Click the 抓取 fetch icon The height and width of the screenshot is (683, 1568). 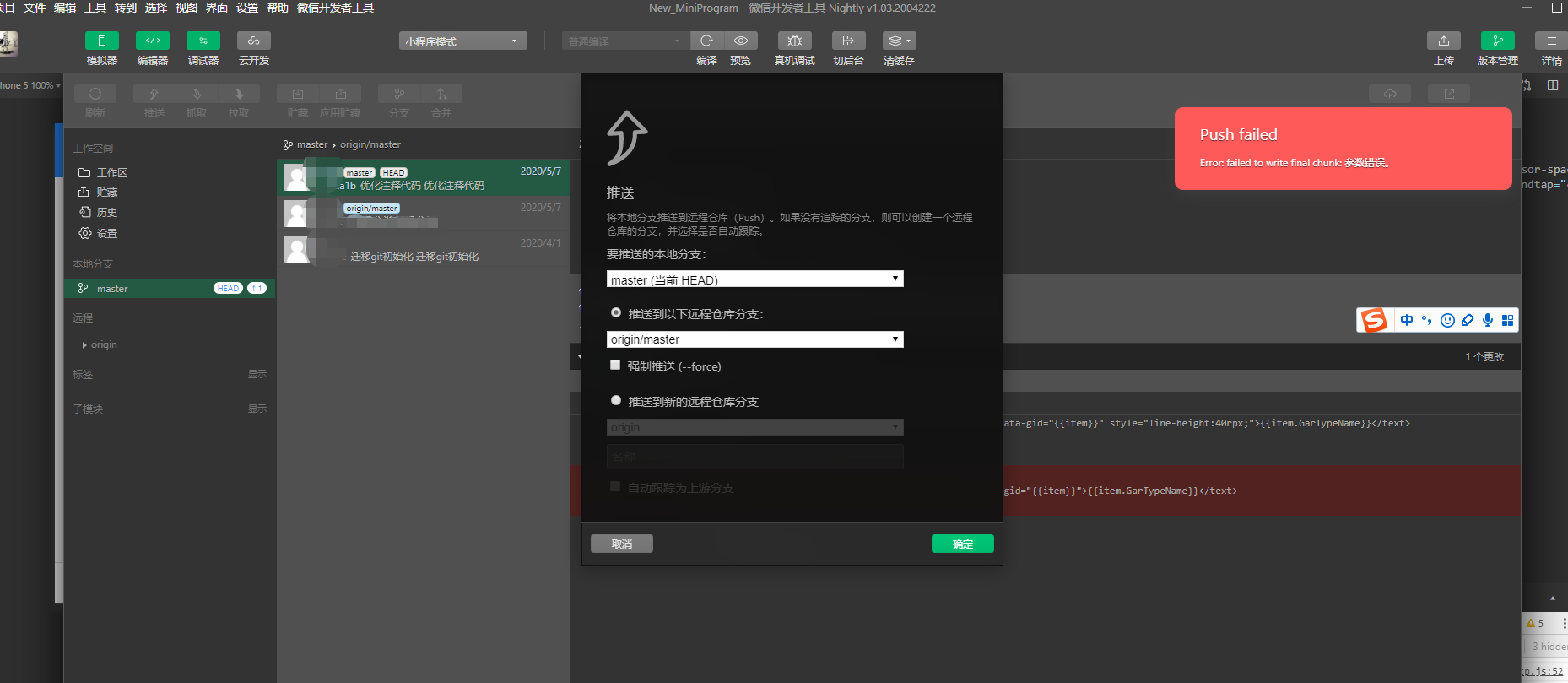coord(197,94)
